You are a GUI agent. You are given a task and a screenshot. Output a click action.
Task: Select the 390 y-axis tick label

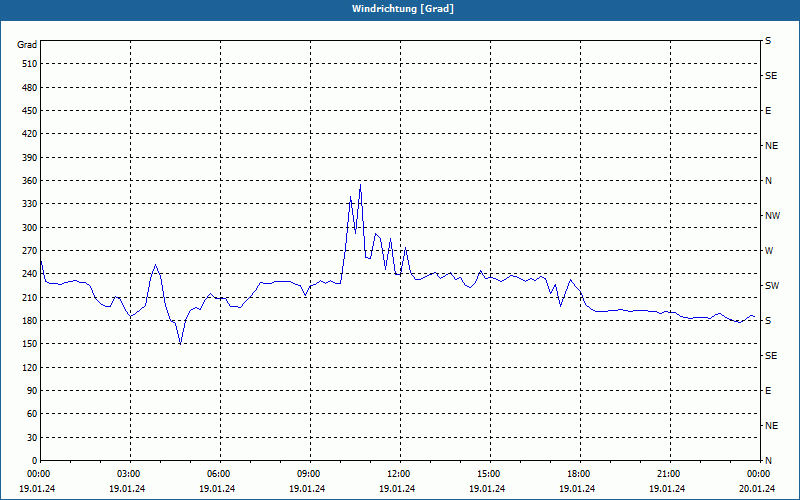pyautogui.click(x=30, y=157)
